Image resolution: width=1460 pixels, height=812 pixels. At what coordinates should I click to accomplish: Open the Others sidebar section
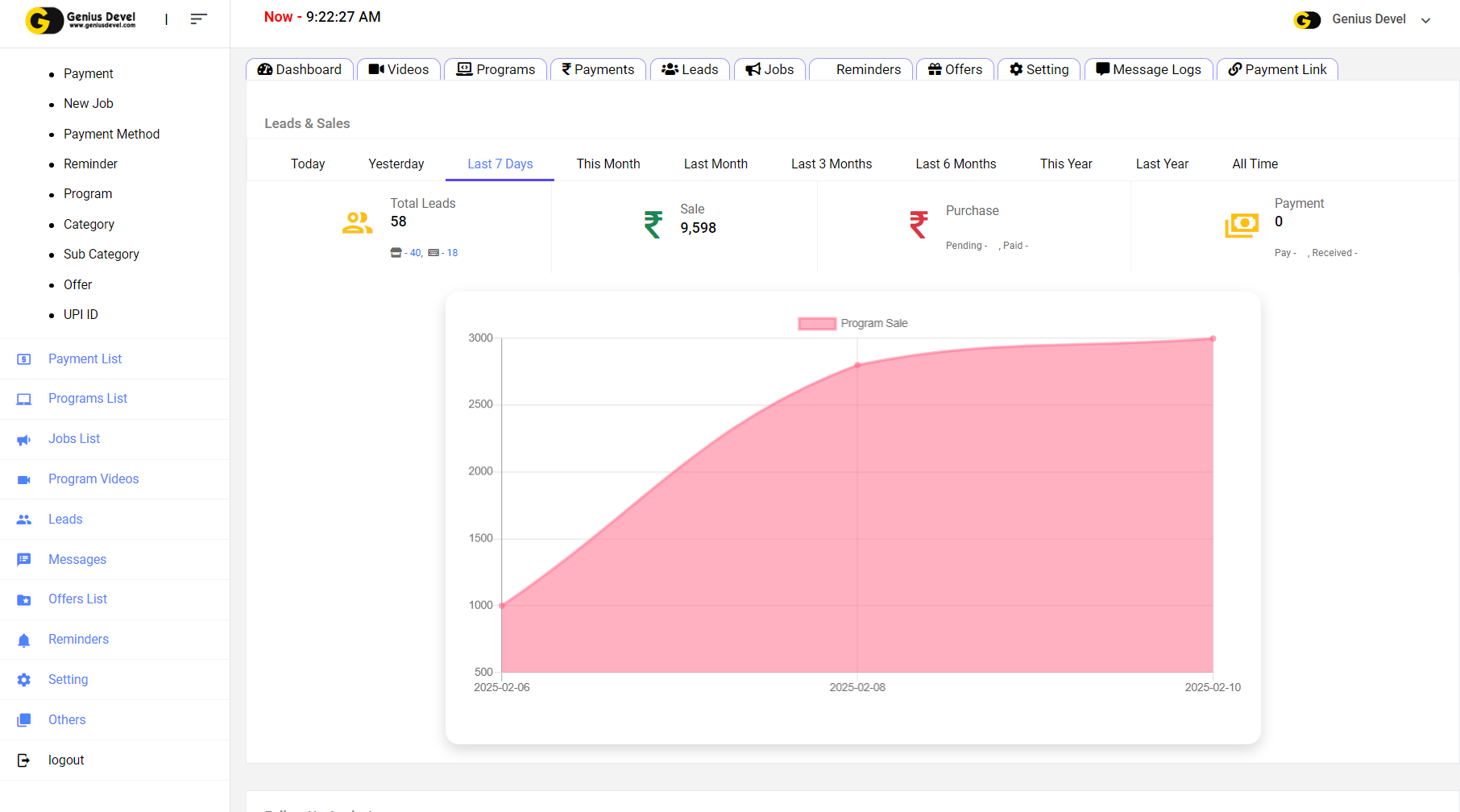click(x=67, y=720)
